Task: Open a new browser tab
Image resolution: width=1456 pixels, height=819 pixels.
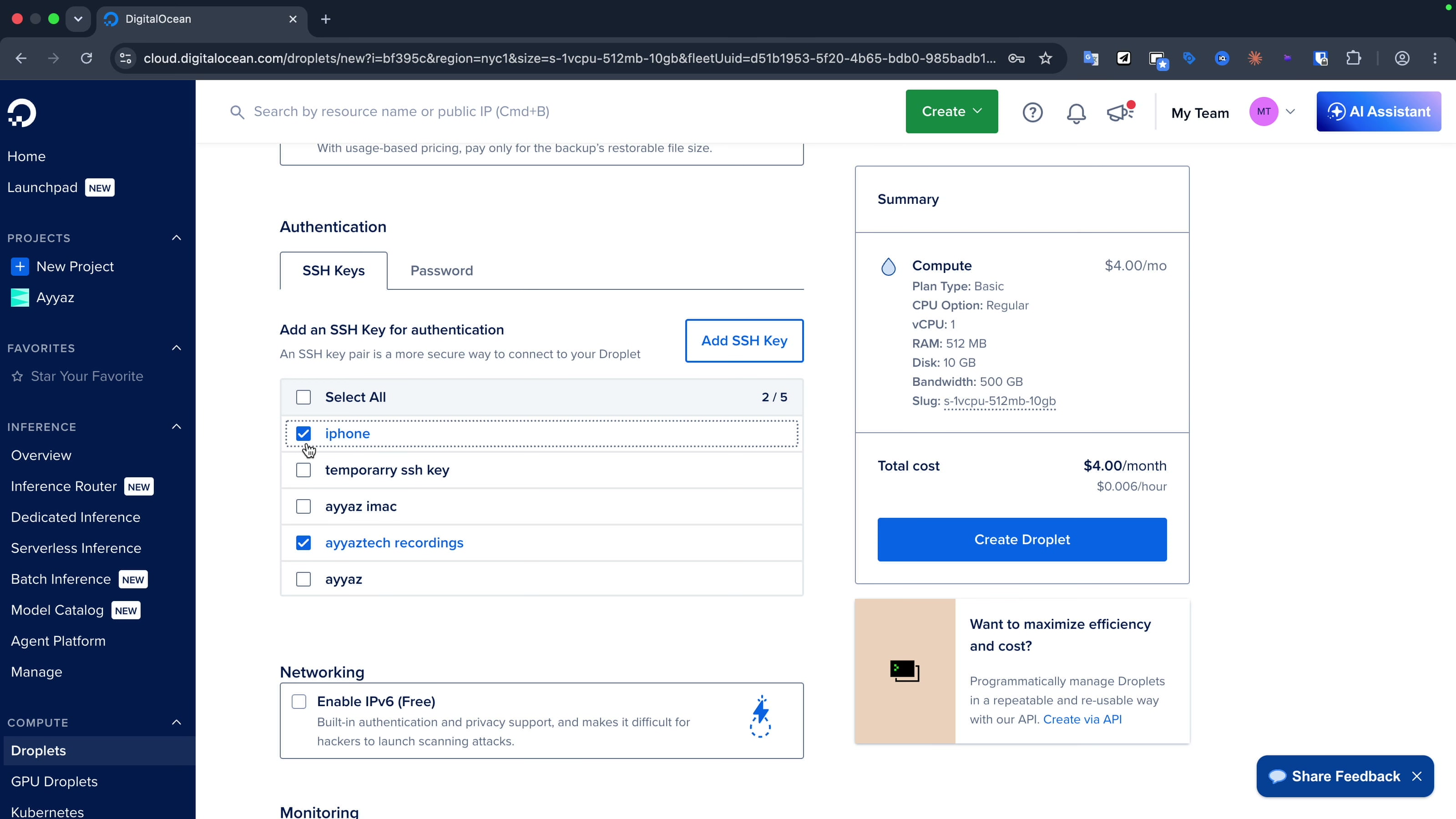Action: [326, 19]
